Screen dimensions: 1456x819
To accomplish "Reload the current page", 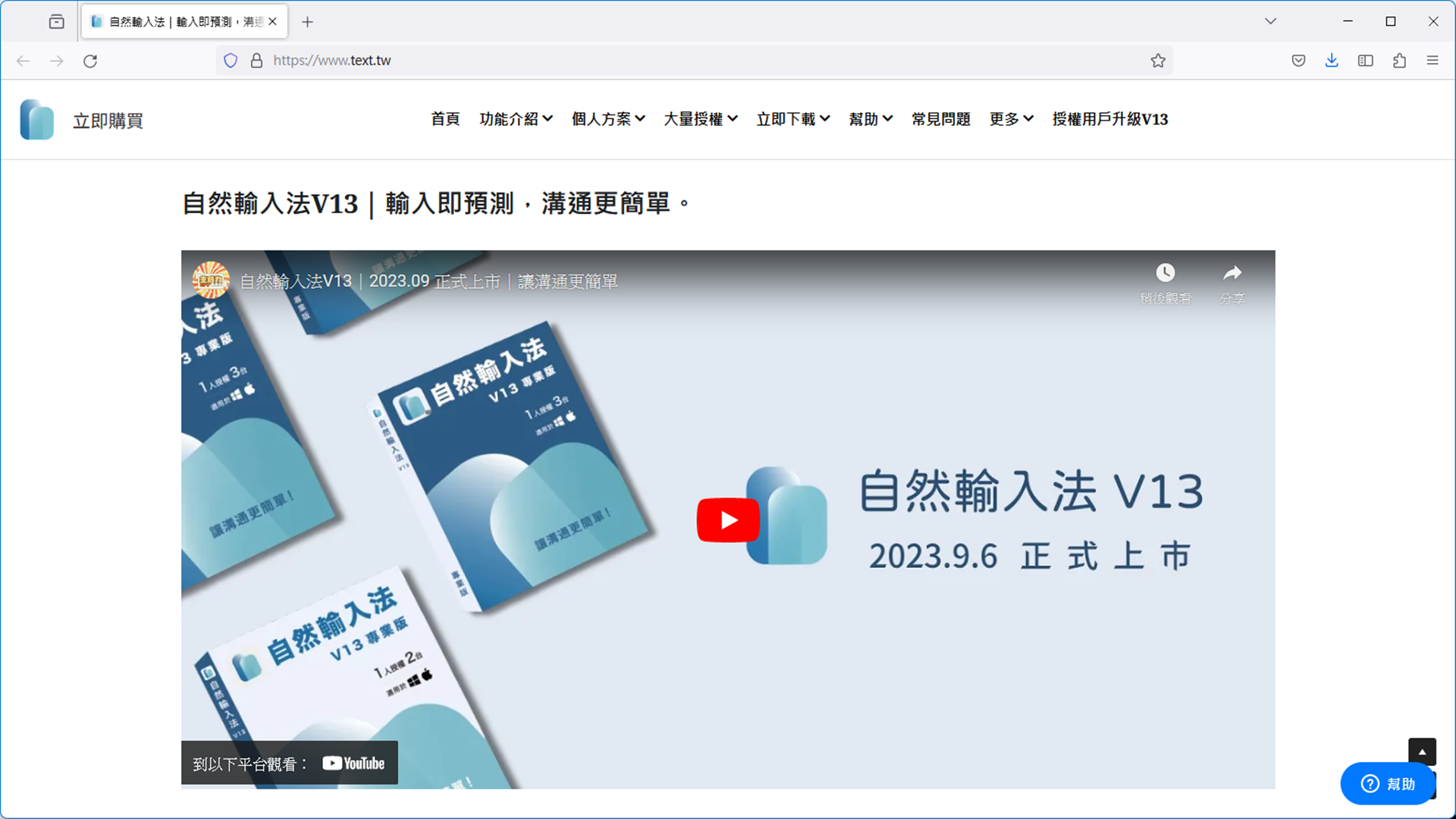I will click(90, 61).
